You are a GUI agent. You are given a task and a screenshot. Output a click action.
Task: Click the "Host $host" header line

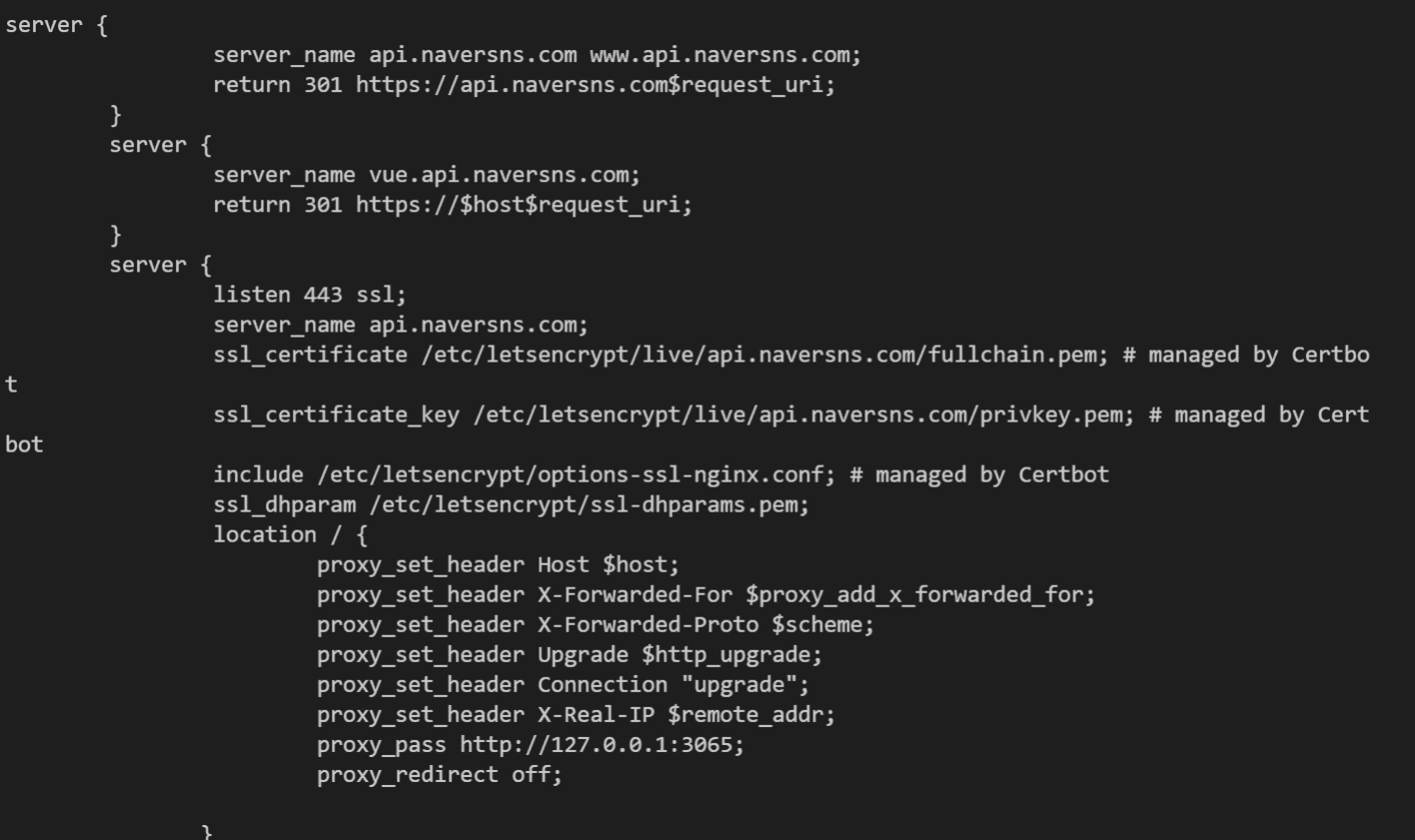[x=608, y=564]
